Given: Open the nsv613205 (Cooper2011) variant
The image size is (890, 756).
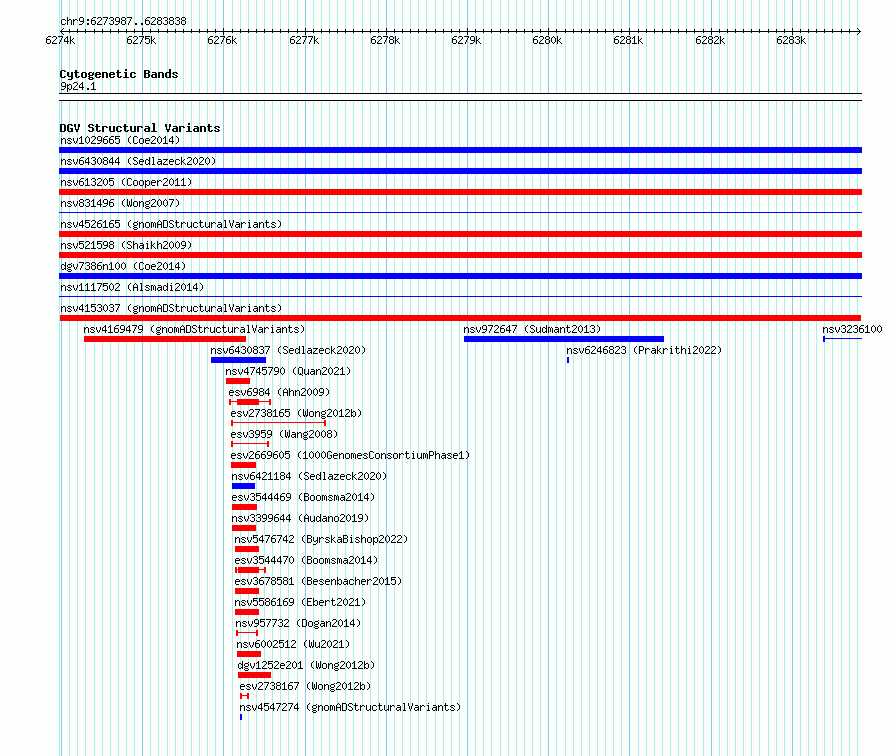Looking at the screenshot, I should (x=126, y=182).
